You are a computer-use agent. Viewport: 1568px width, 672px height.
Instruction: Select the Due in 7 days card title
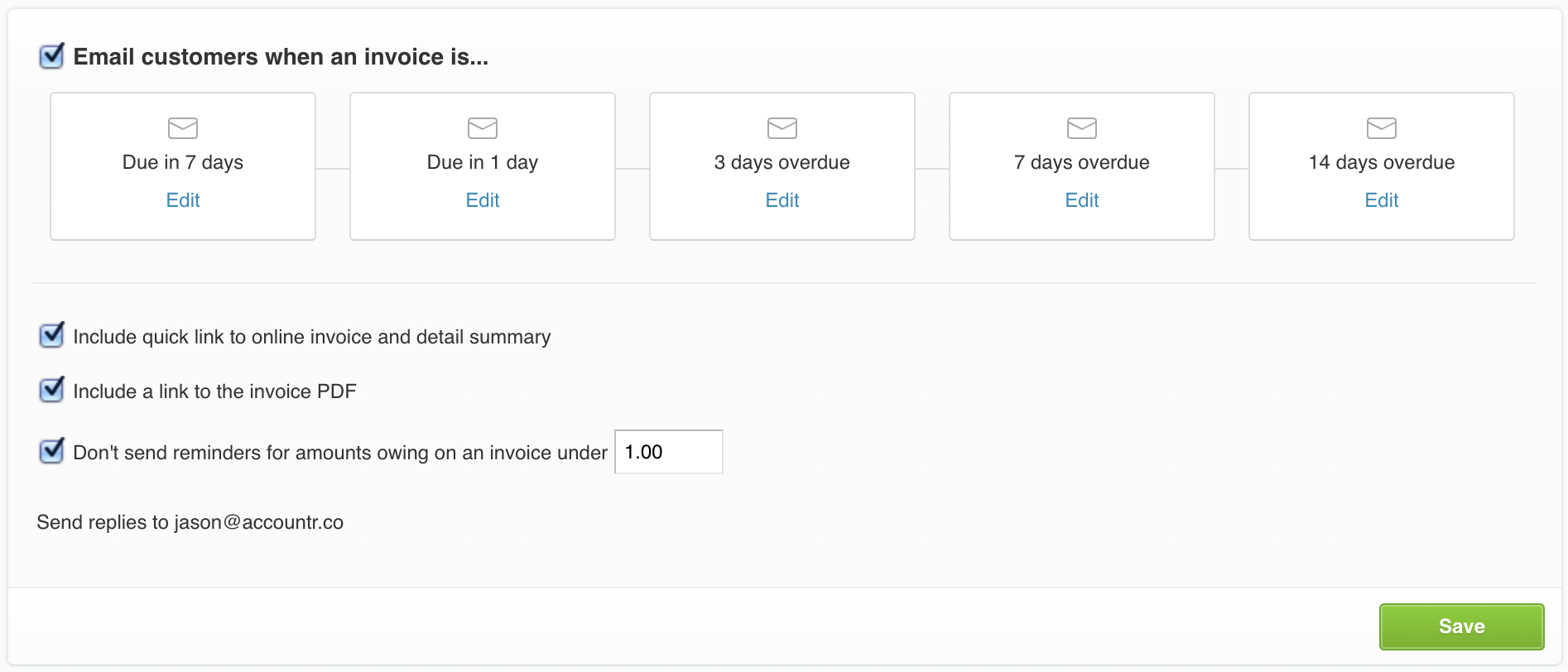coord(183,162)
